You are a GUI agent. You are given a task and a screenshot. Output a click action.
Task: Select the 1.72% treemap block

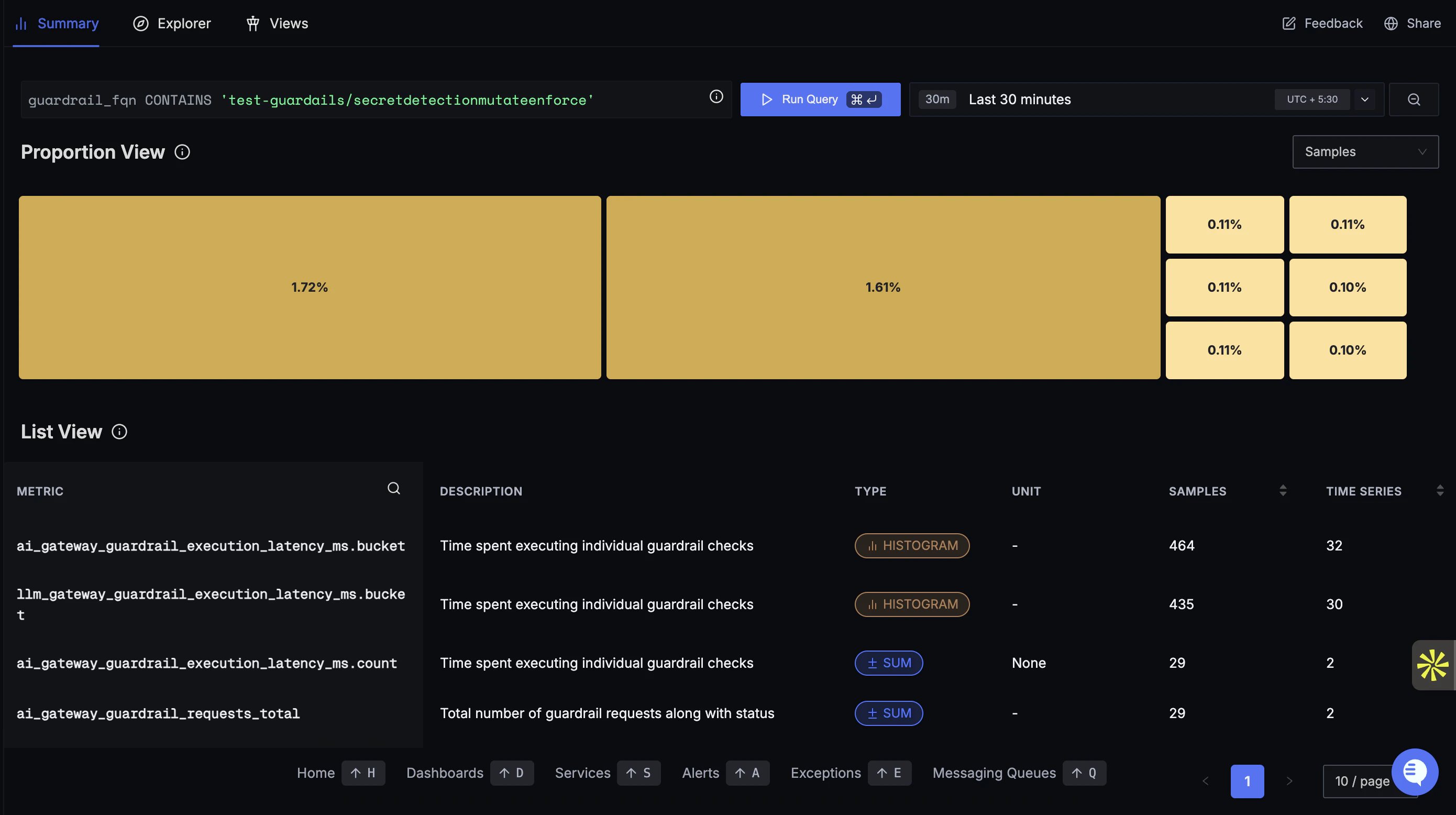point(310,287)
